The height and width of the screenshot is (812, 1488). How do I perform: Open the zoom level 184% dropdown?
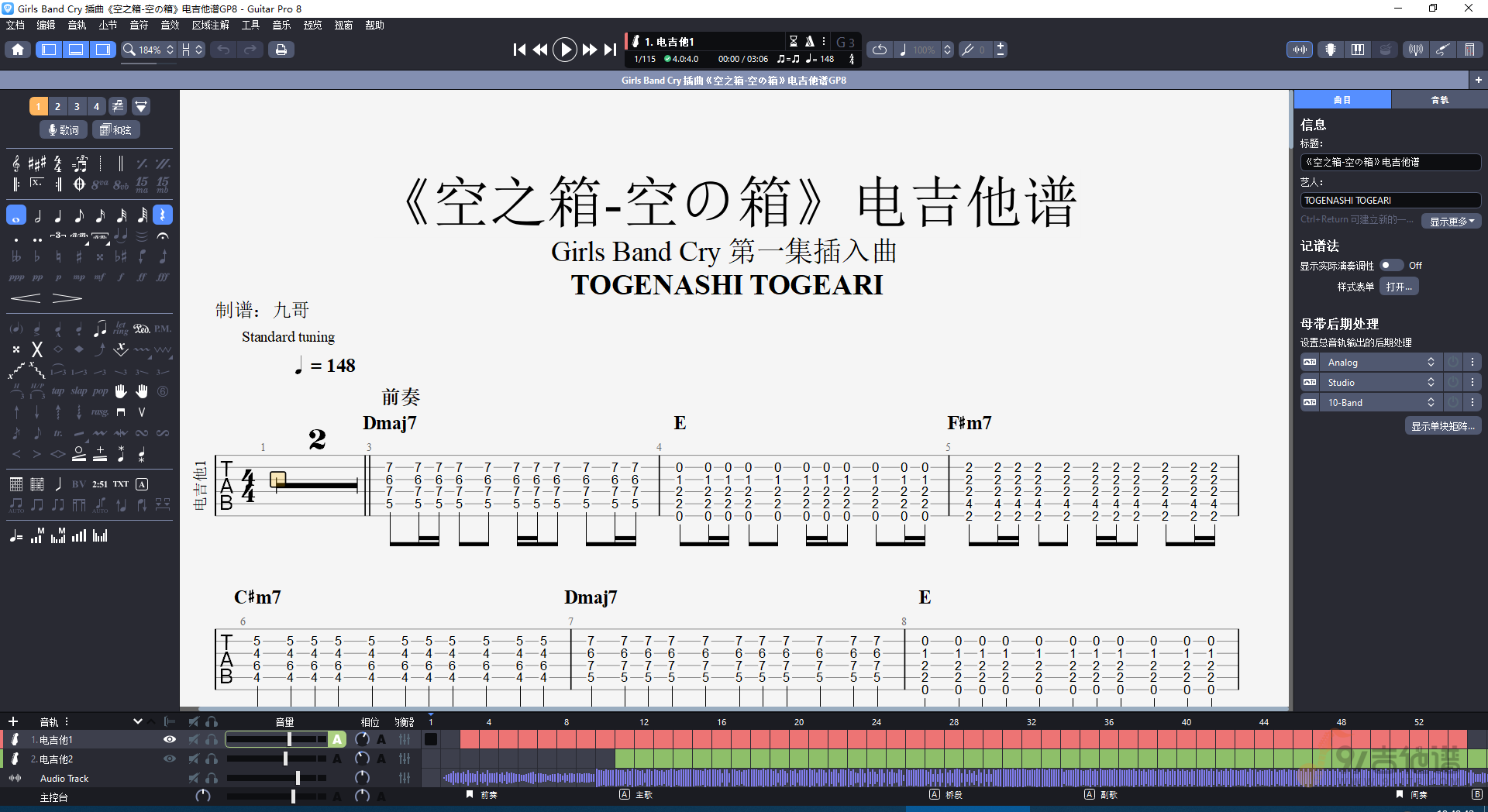point(150,50)
